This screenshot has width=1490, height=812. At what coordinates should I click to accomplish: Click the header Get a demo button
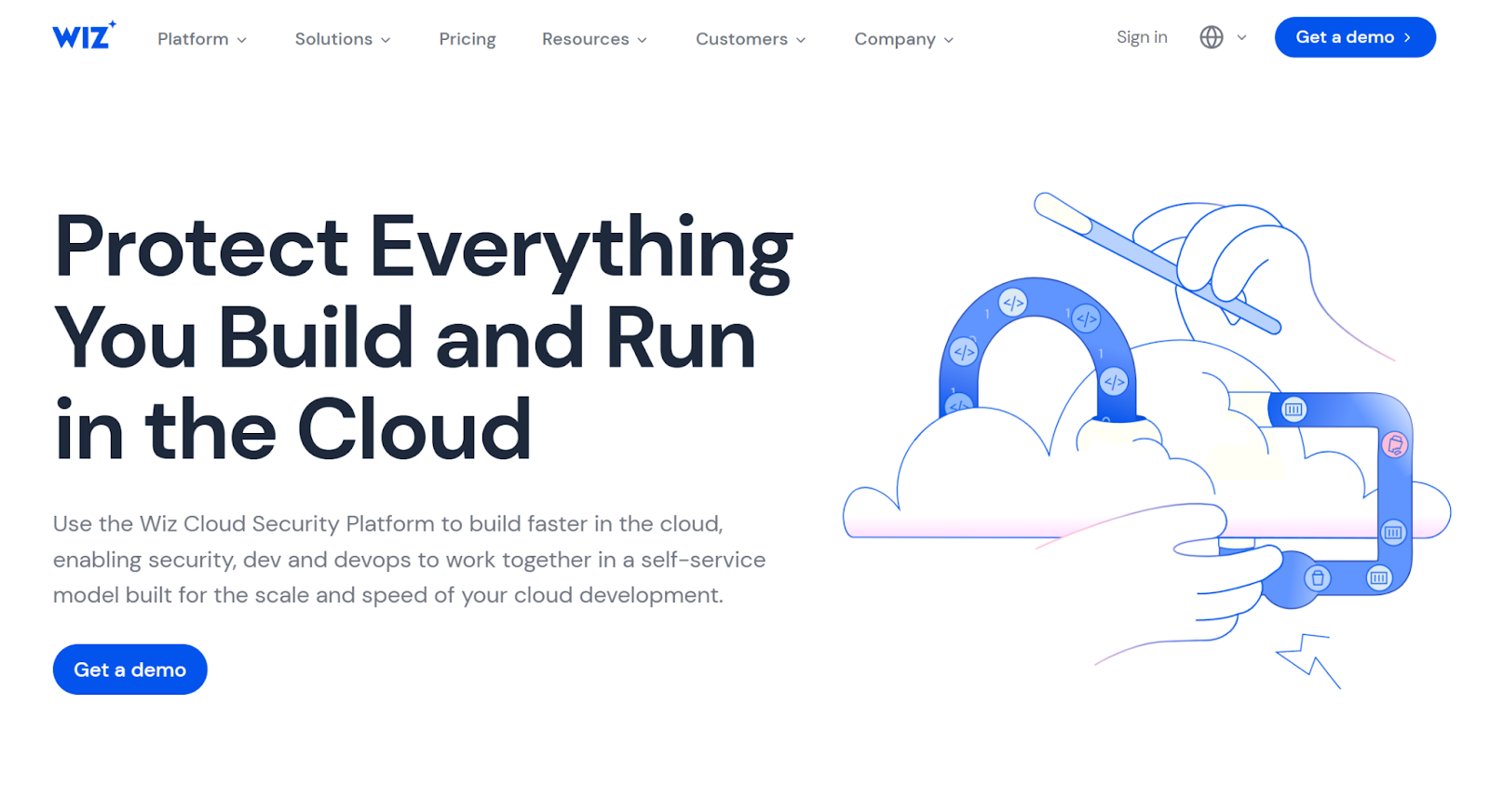(1355, 37)
